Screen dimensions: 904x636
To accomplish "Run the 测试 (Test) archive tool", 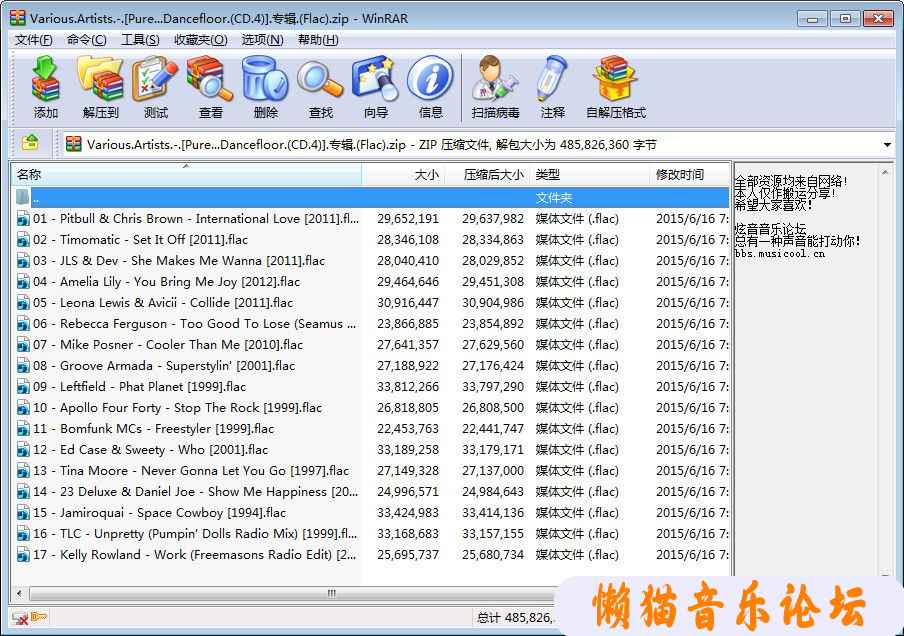I will pyautogui.click(x=156, y=87).
